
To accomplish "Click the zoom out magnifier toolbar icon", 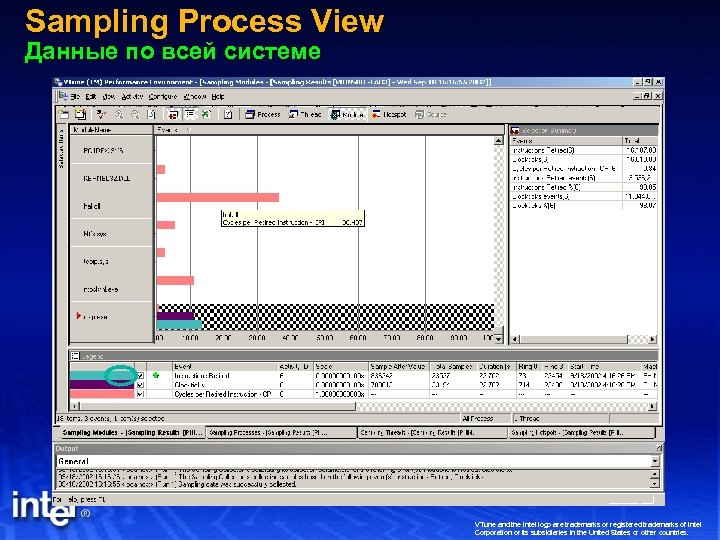I will click(x=135, y=114).
